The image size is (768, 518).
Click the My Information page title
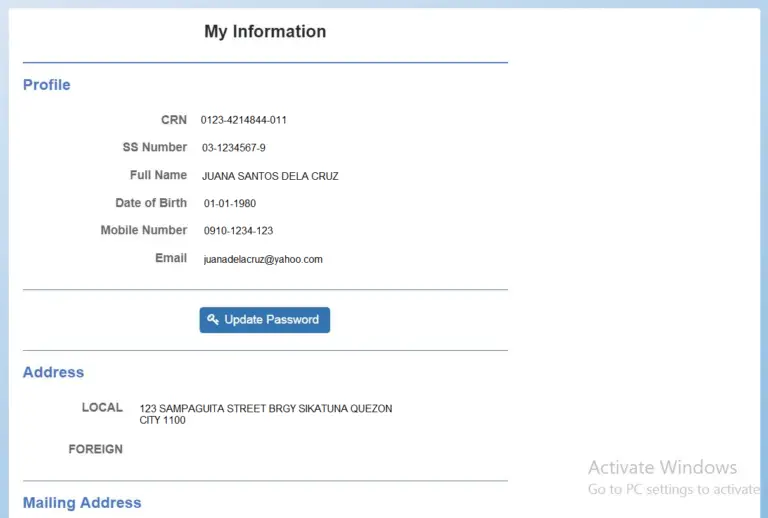pos(265,32)
